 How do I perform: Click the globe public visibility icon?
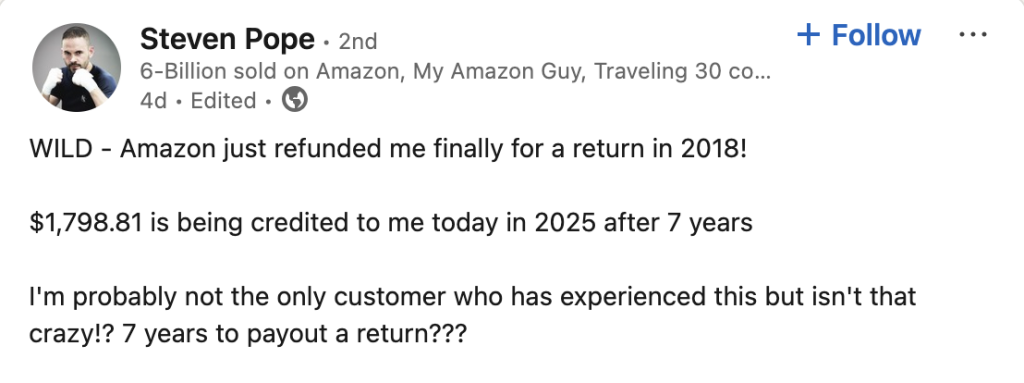(x=295, y=100)
